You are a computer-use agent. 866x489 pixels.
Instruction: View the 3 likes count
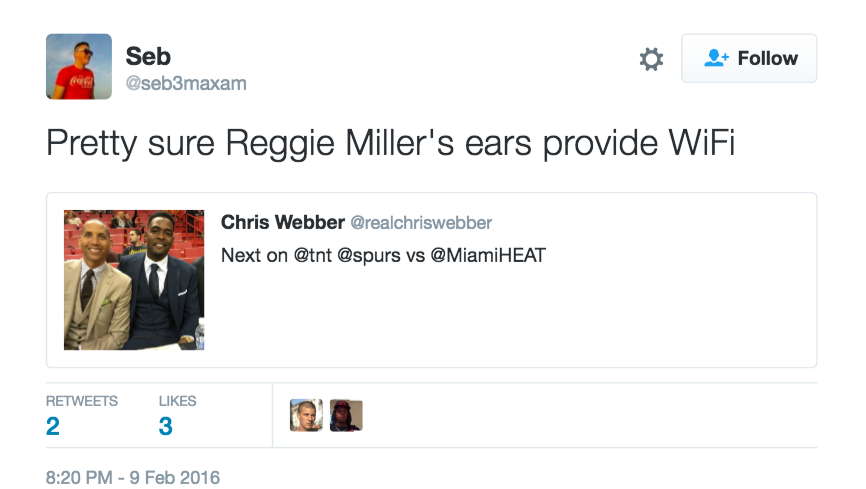(x=166, y=426)
